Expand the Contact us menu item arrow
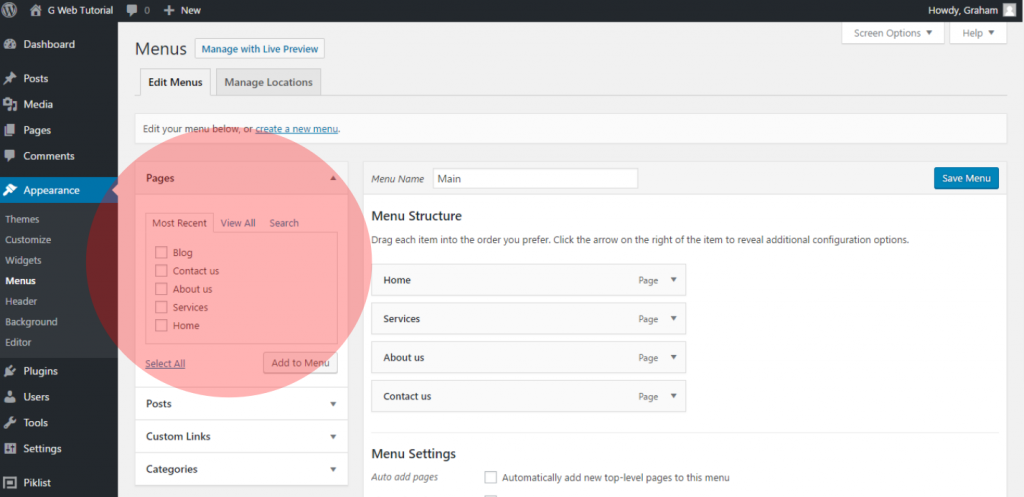Screen dimensions: 1024x497 [674, 396]
